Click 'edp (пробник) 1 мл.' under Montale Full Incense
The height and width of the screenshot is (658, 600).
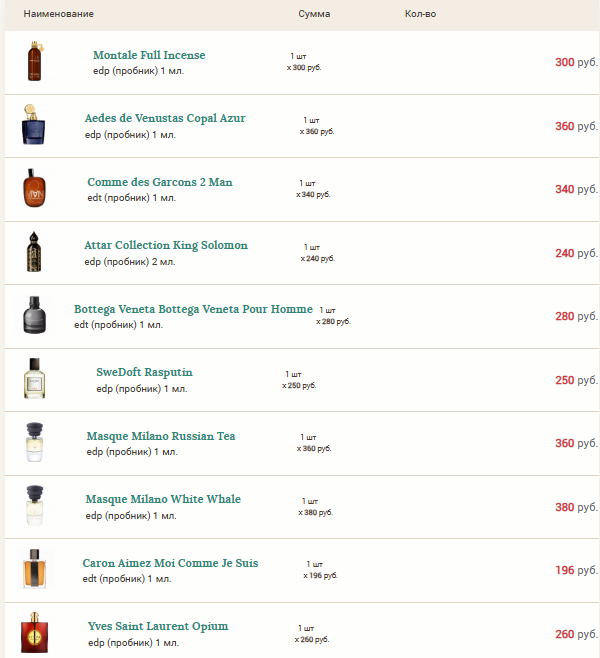[138, 71]
